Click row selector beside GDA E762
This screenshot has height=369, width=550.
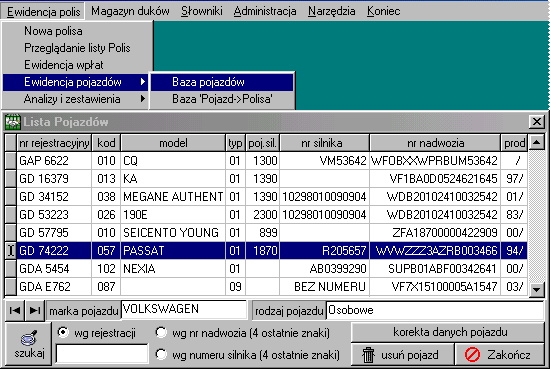point(11,287)
